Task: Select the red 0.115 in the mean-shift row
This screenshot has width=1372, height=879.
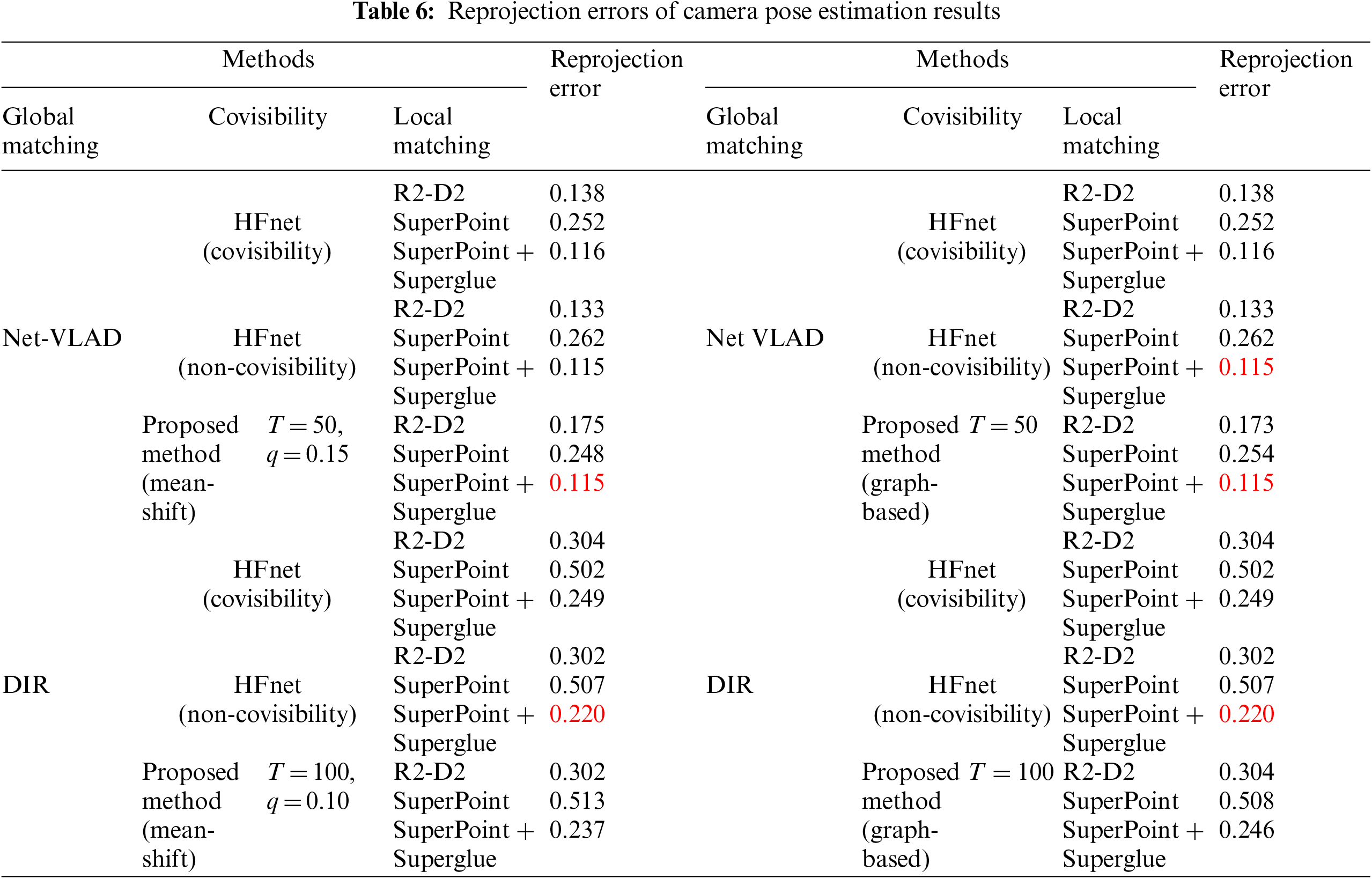Action: pyautogui.click(x=577, y=483)
